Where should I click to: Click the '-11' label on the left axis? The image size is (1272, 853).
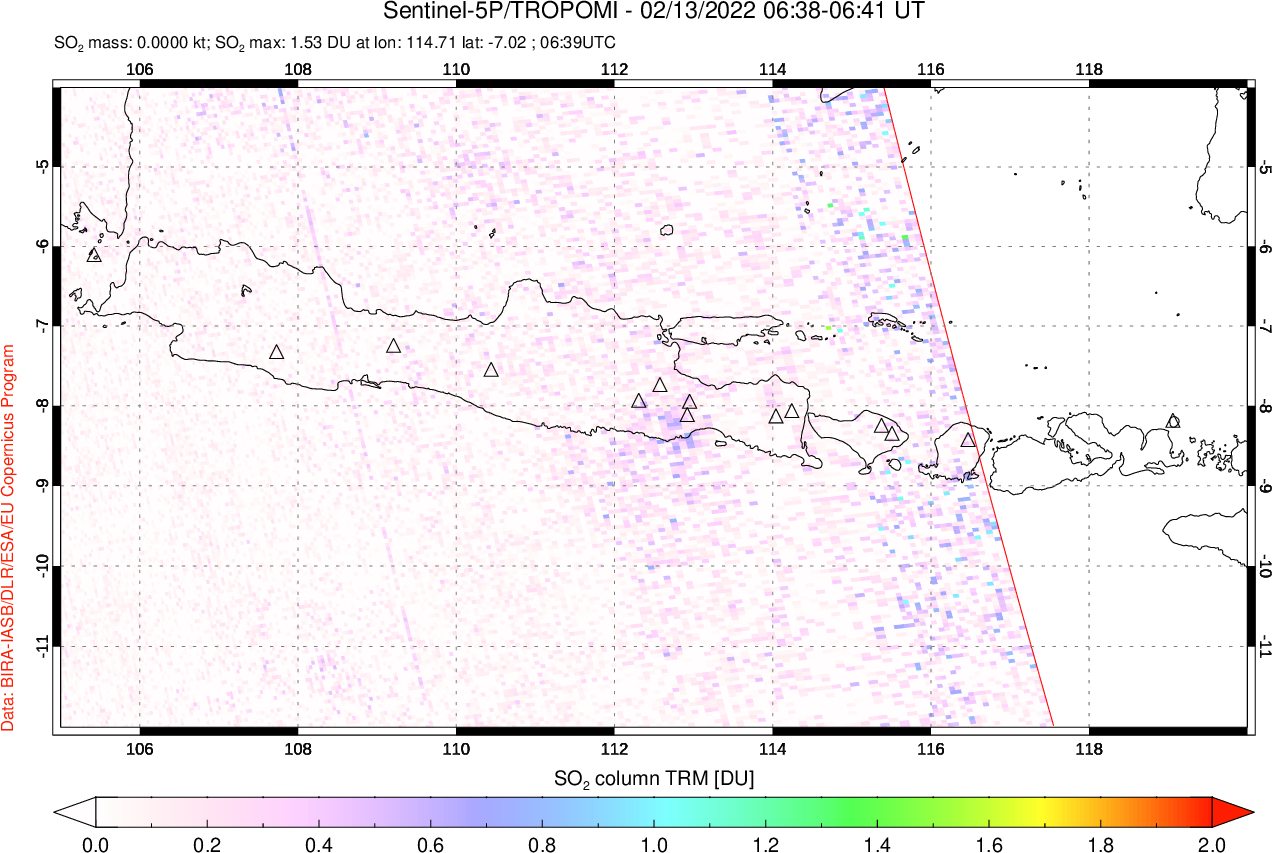42,646
